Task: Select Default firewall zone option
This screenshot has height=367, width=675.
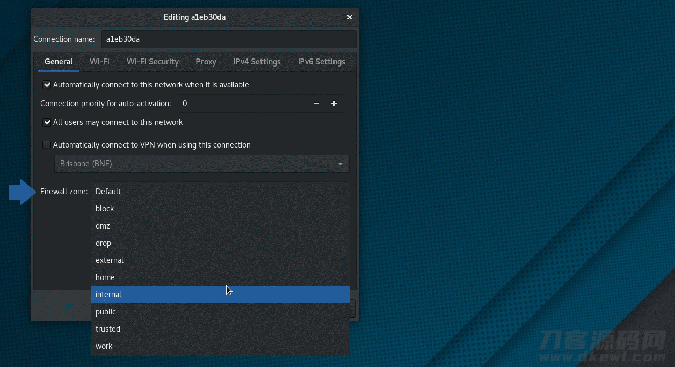Action: pos(220,191)
